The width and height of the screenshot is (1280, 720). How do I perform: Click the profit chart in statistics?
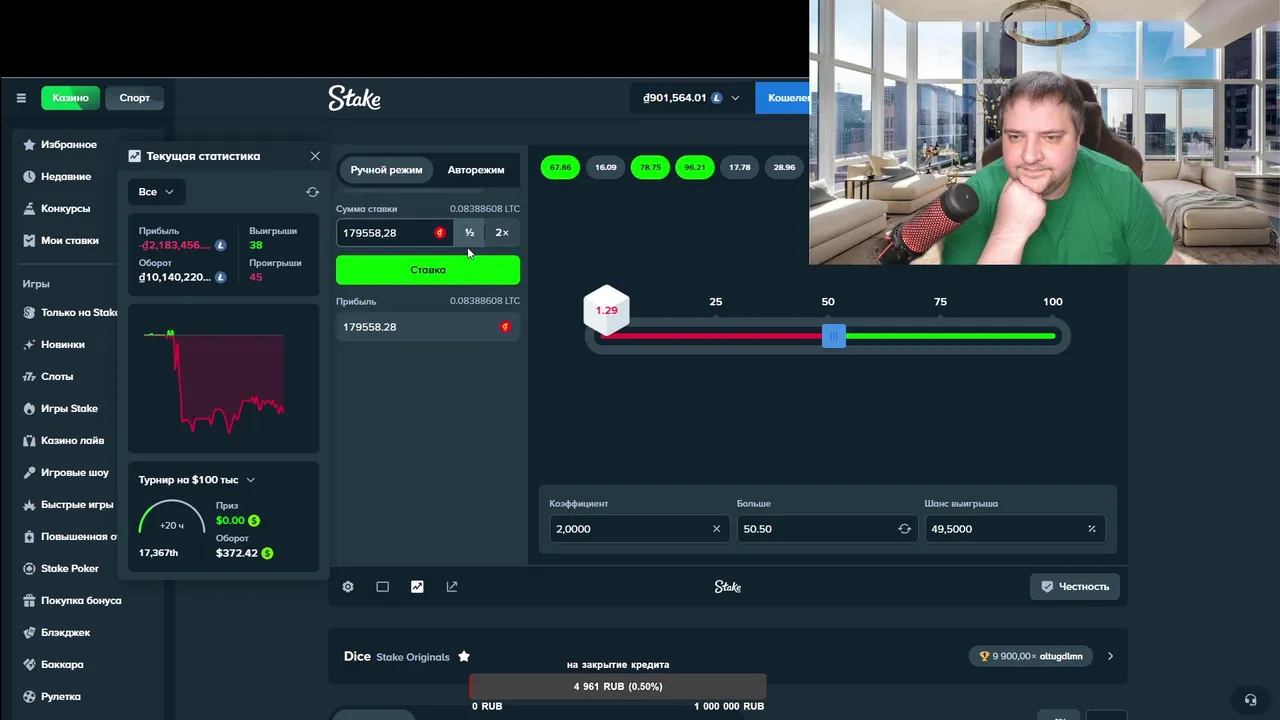(223, 378)
